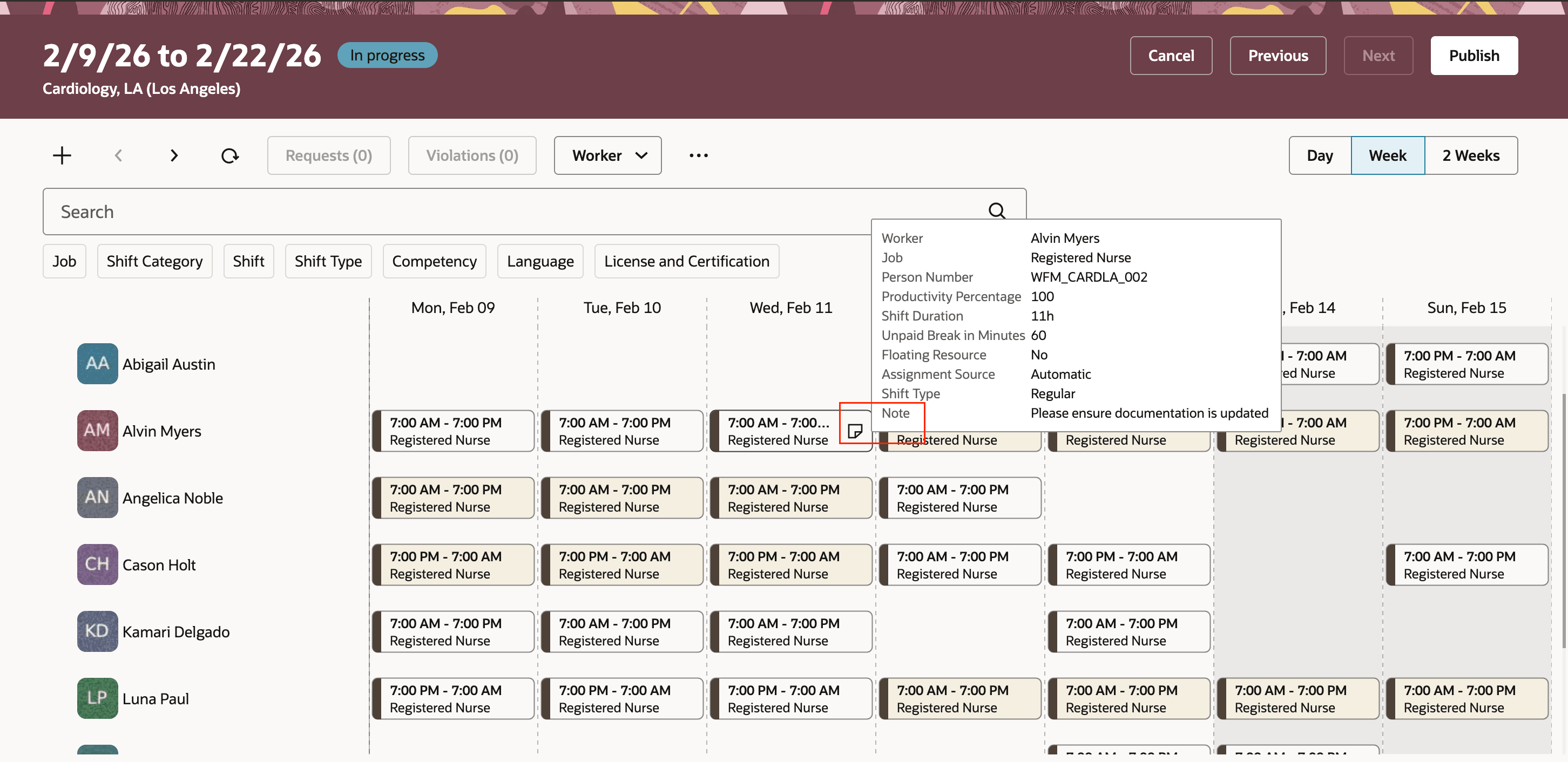Click the search magnifier icon
The width and height of the screenshot is (1568, 762).
[x=996, y=210]
